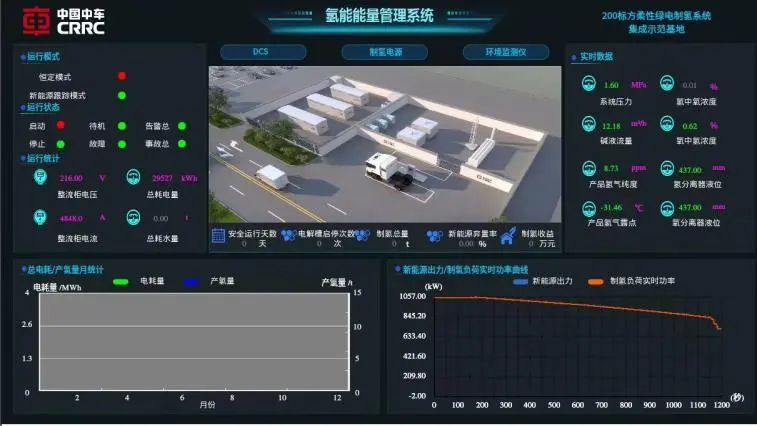Open the 环境监测仪 tab
Image resolution: width=757 pixels, height=426 pixels.
click(x=506, y=52)
